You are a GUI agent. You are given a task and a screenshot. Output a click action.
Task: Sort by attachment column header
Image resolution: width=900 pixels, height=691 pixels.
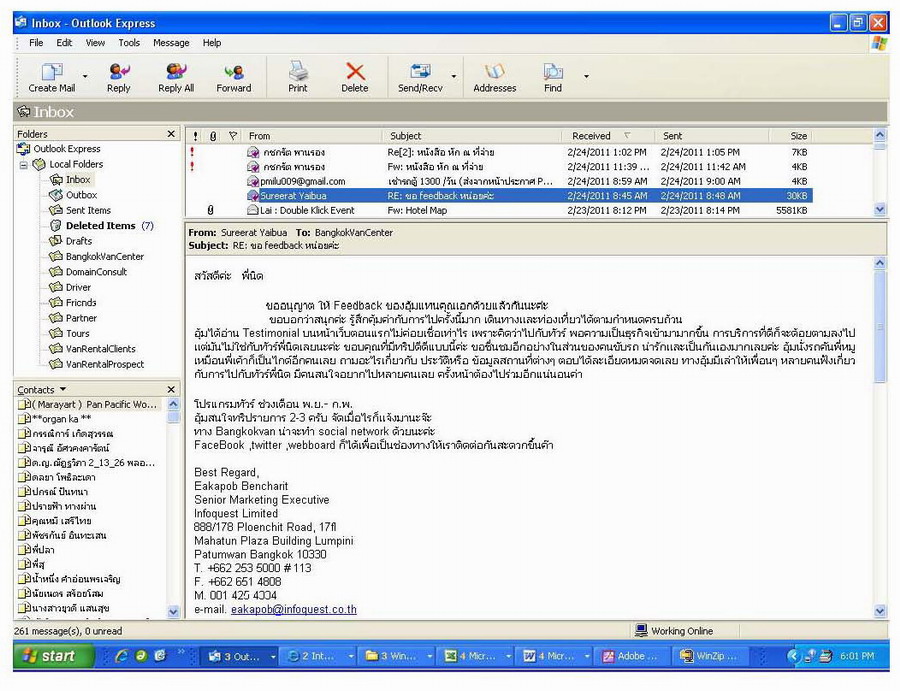[x=213, y=136]
